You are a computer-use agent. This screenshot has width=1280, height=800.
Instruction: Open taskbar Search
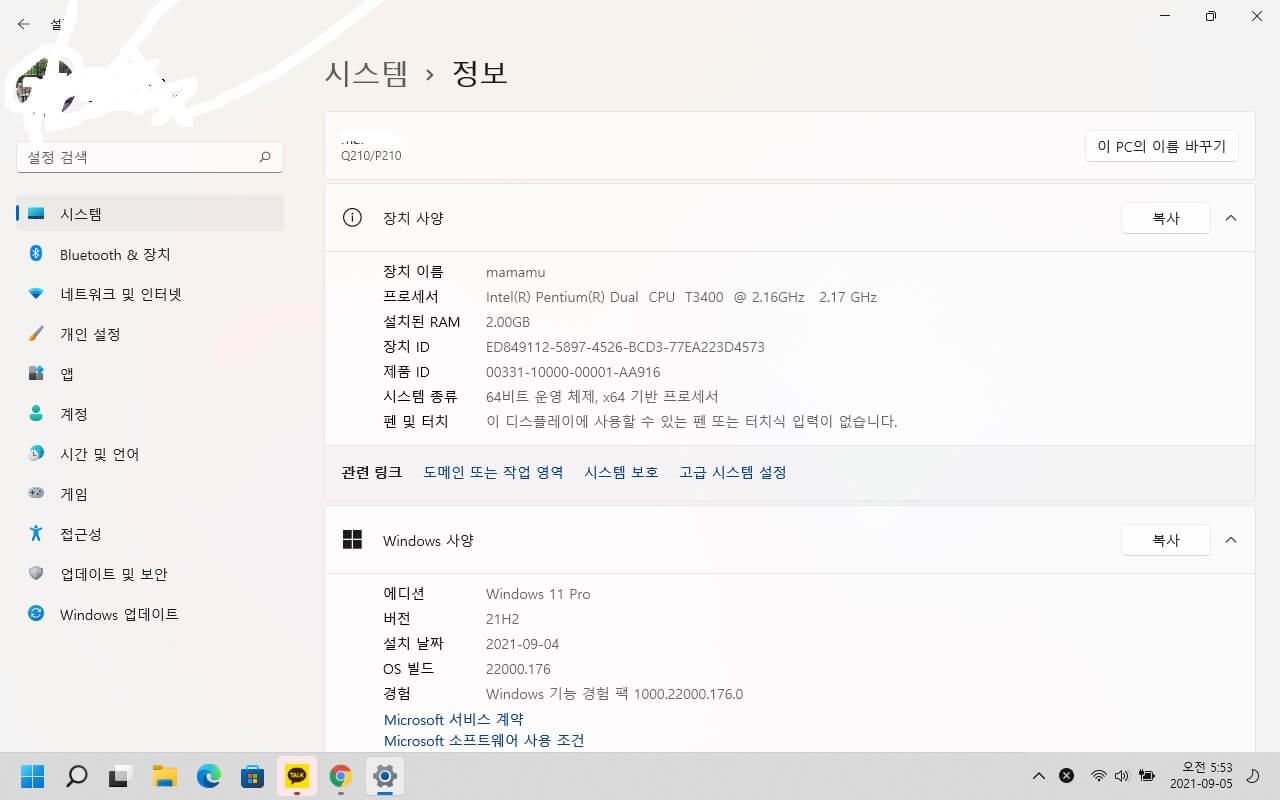click(77, 775)
